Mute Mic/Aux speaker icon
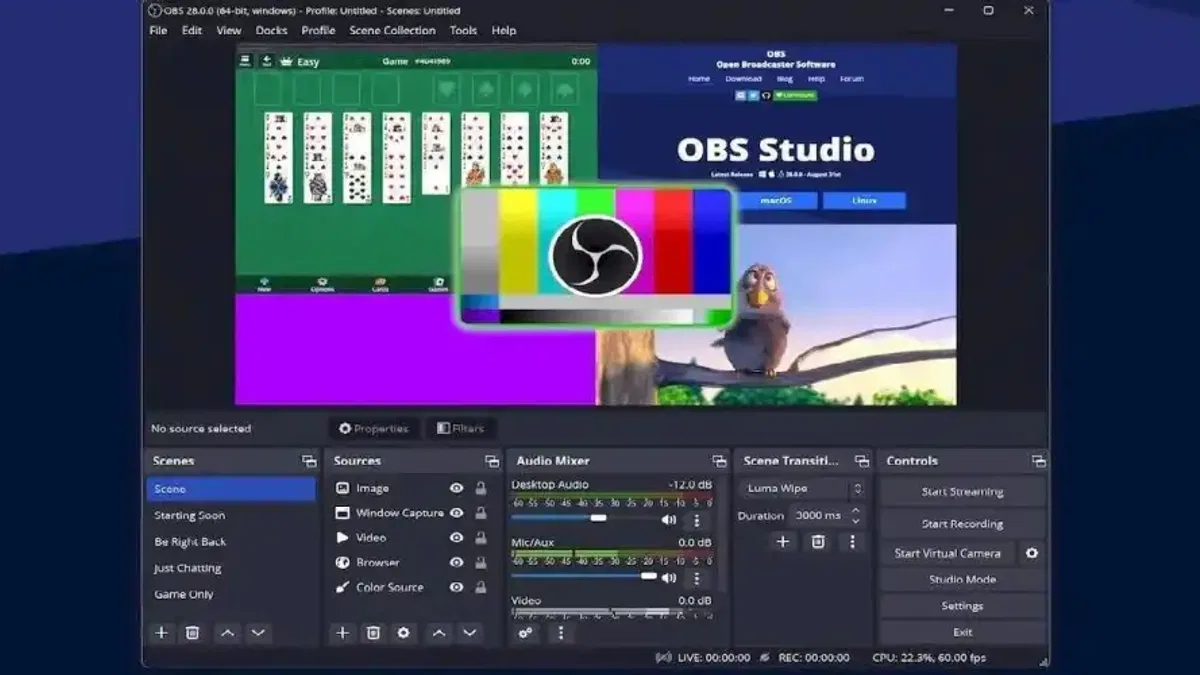The height and width of the screenshot is (675, 1200). pyautogui.click(x=668, y=577)
